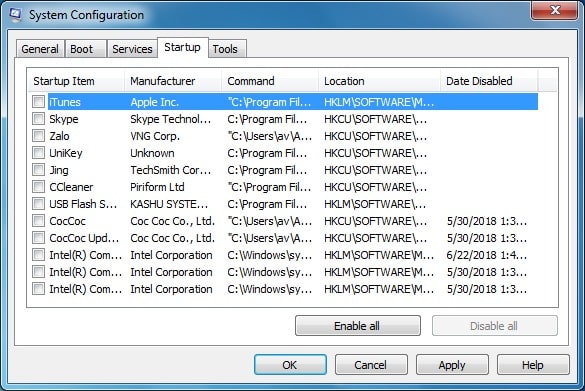Click the TechSmith Cor... manufacturer cell
The image size is (585, 391).
tap(171, 170)
